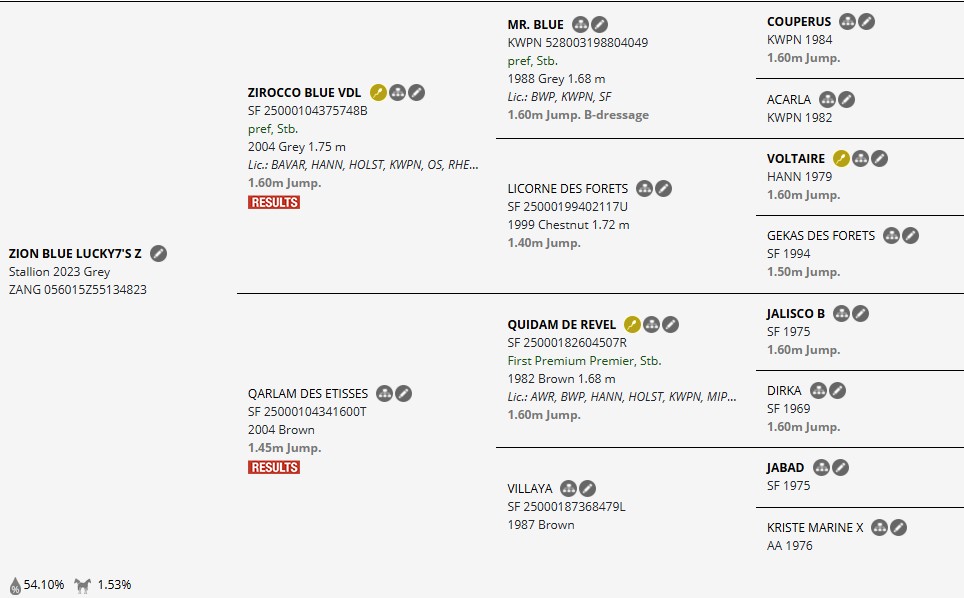Click the yellow icon next to Voltaire
This screenshot has height=598, width=964.
click(841, 159)
